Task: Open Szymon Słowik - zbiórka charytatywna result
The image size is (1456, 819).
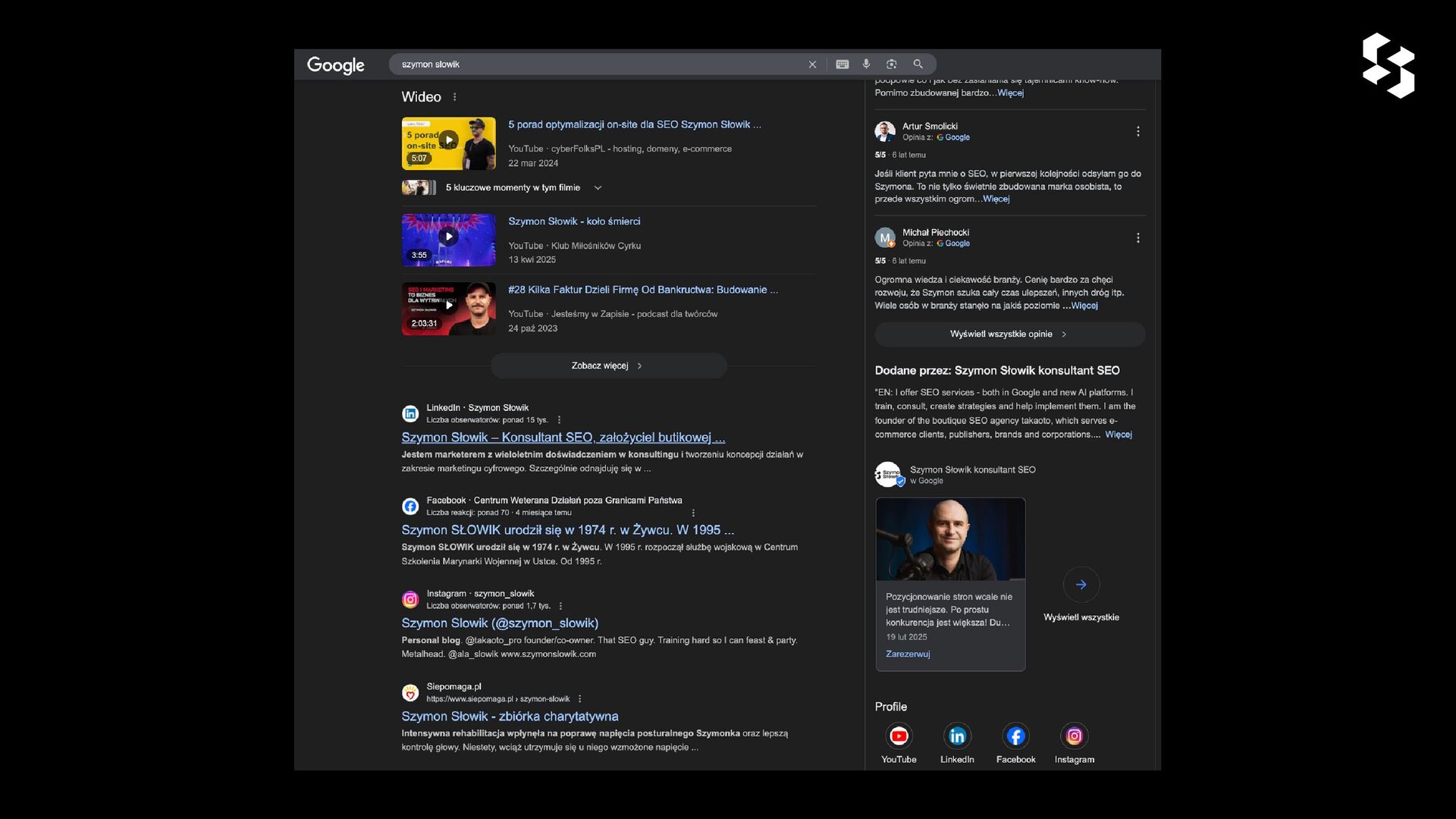Action: coord(510,717)
